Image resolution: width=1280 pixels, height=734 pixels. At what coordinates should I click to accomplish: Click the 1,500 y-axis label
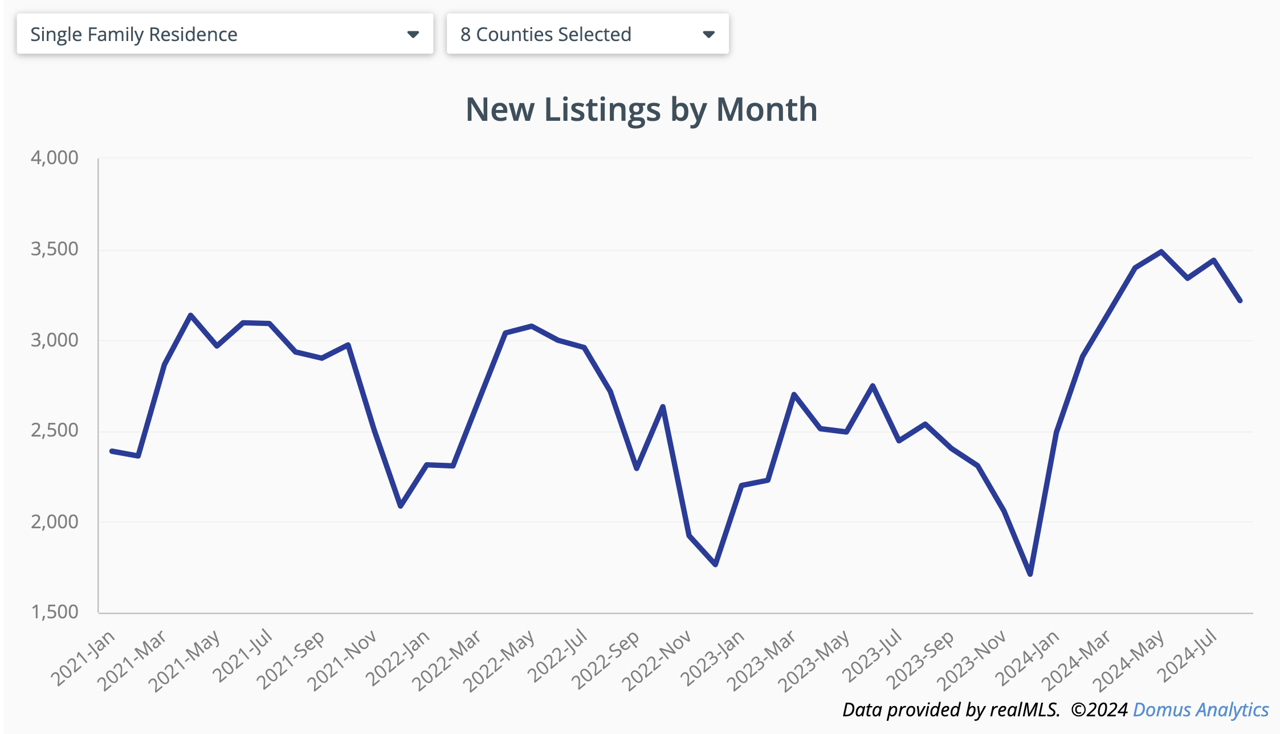[x=55, y=612]
